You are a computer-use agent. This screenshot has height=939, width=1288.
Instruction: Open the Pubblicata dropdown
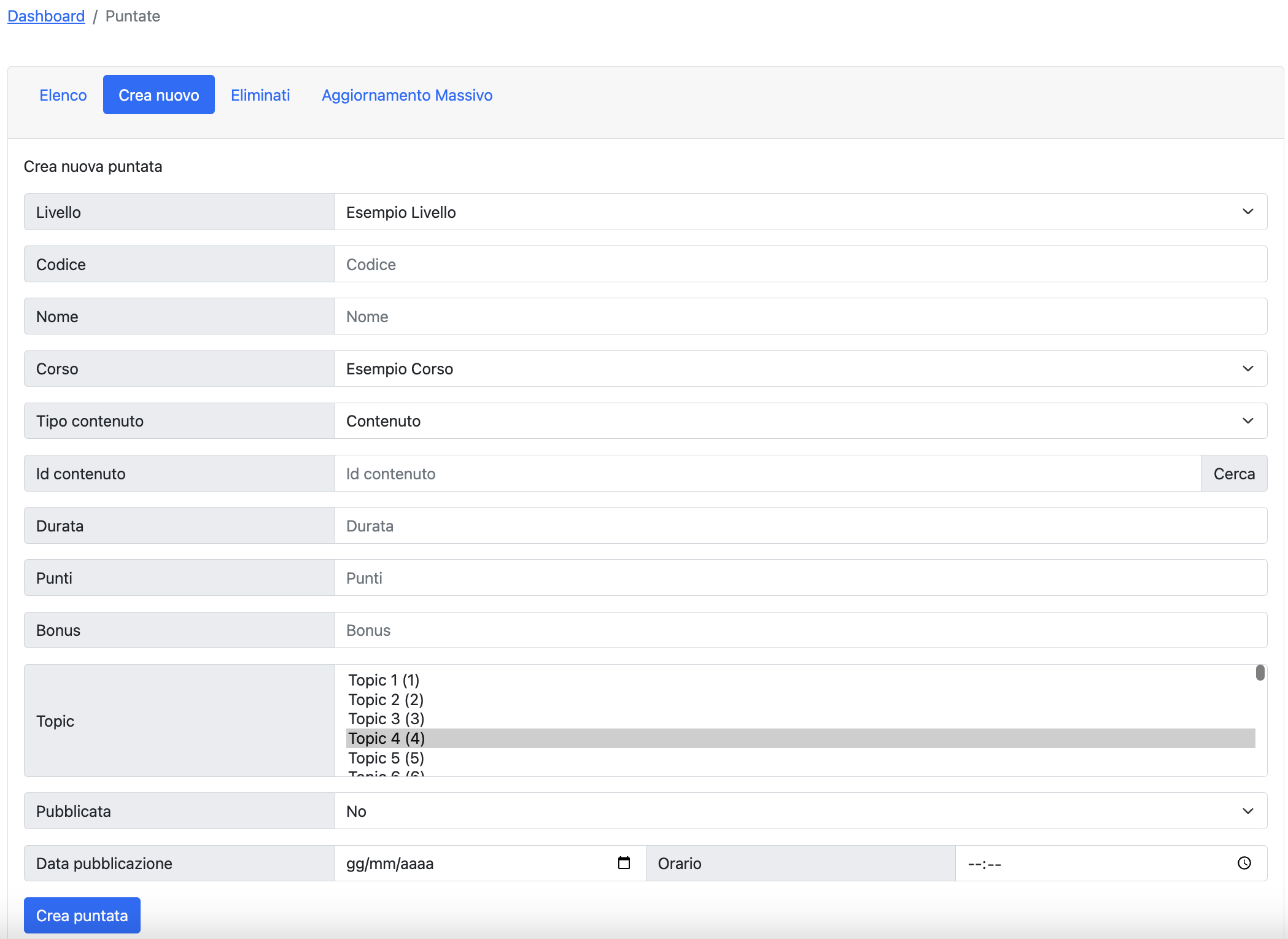(x=800, y=811)
